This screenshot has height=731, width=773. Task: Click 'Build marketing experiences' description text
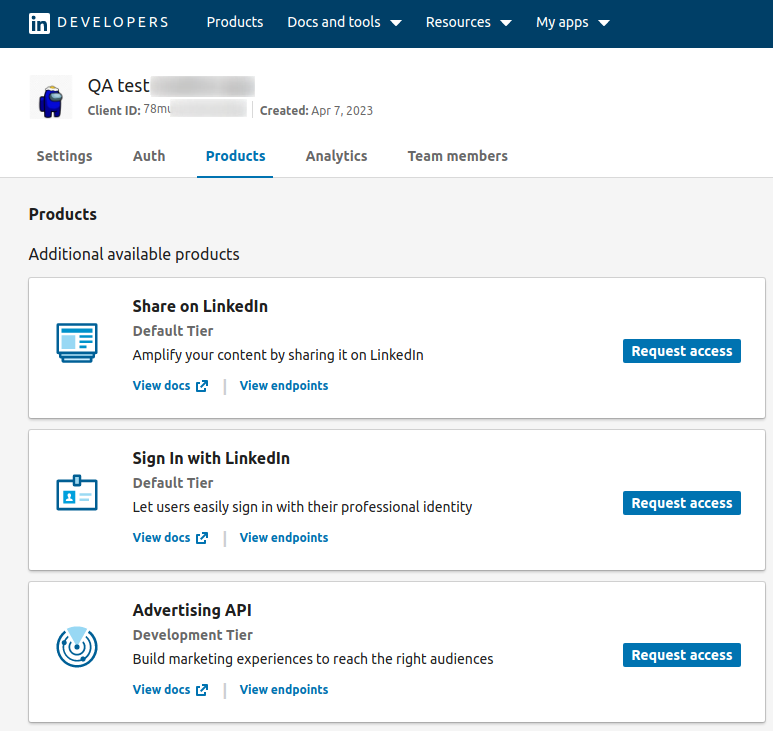tap(313, 659)
